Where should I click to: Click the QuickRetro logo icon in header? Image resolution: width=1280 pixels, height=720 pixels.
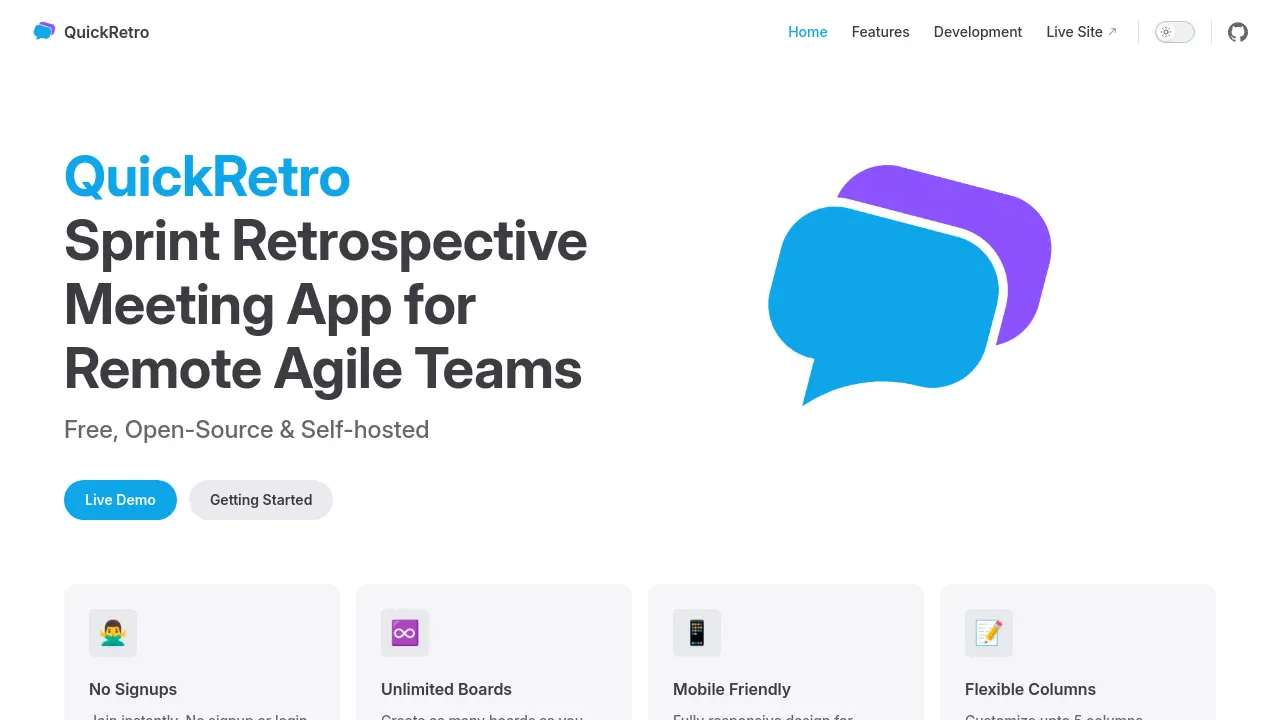(x=44, y=32)
